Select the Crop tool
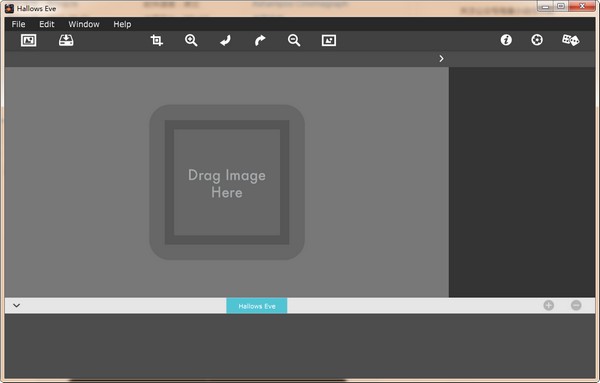This screenshot has height=383, width=600. point(157,40)
